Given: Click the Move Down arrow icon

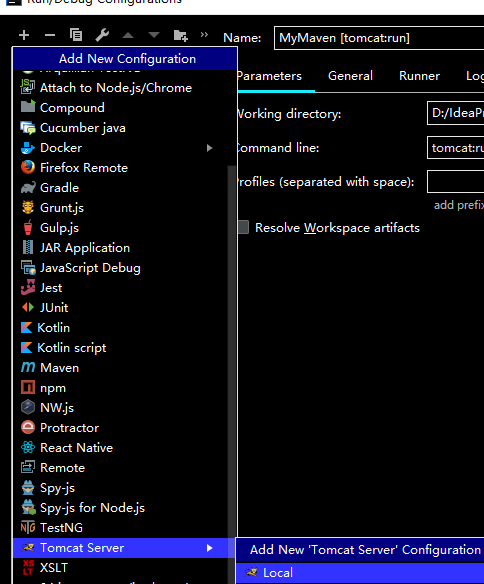Looking at the screenshot, I should [x=154, y=35].
